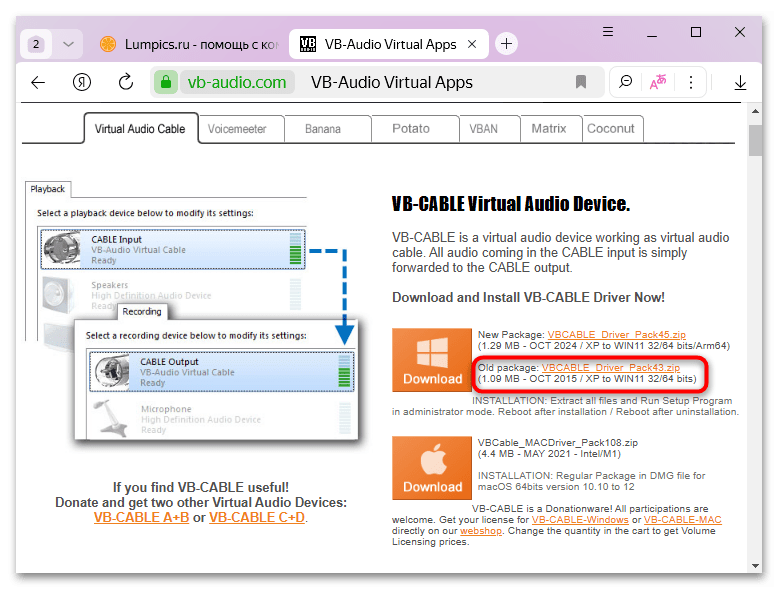Open the three-dot page options menu
This screenshot has width=778, height=589.
pyautogui.click(x=691, y=82)
